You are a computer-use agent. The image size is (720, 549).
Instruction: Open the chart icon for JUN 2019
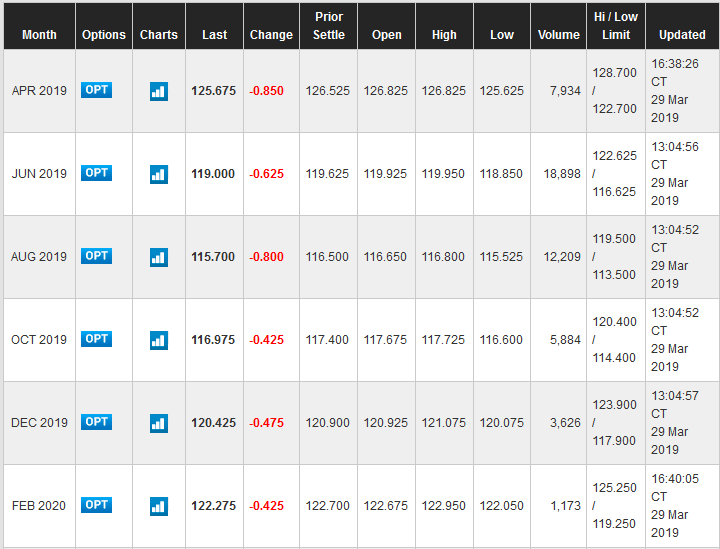[x=159, y=174]
